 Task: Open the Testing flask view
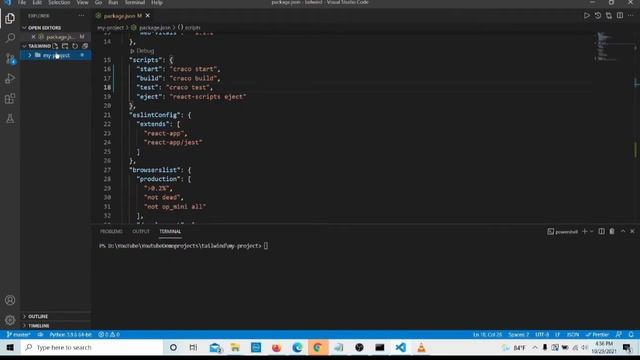[10, 118]
